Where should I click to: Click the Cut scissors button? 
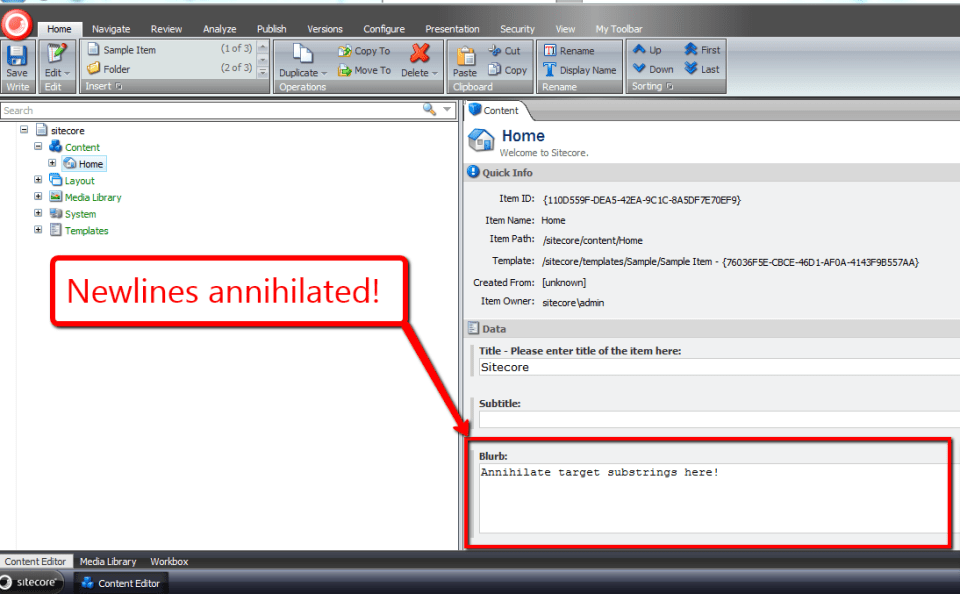coord(505,50)
